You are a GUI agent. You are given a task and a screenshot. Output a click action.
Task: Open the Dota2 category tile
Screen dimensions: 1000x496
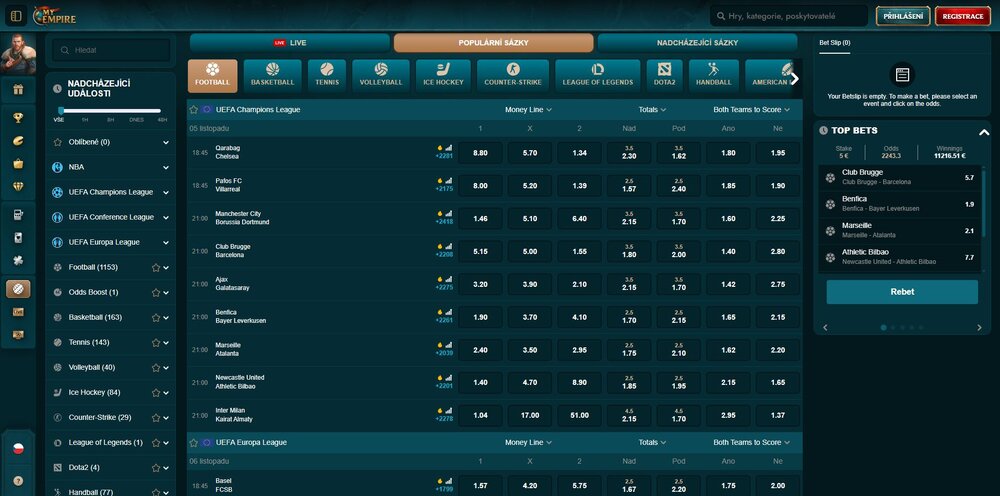[x=664, y=75]
